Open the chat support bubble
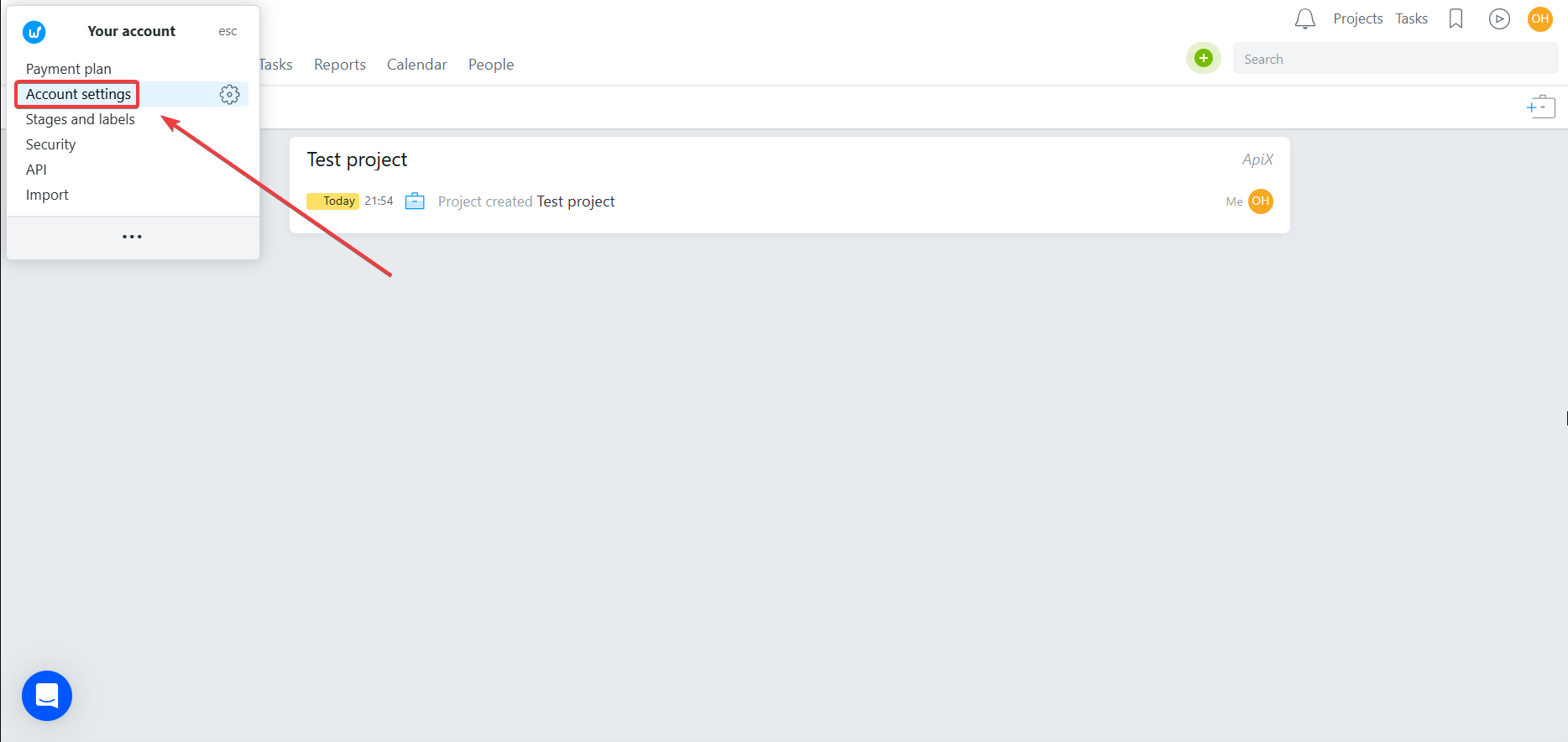This screenshot has height=742, width=1568. coord(47,695)
